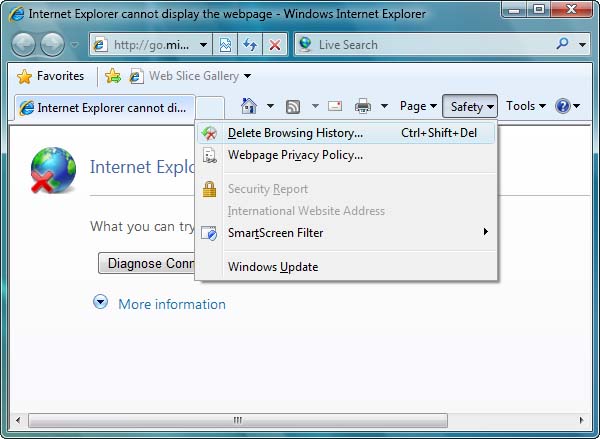Choose Webpage Privacy Policy
600x439 pixels.
tap(346, 155)
